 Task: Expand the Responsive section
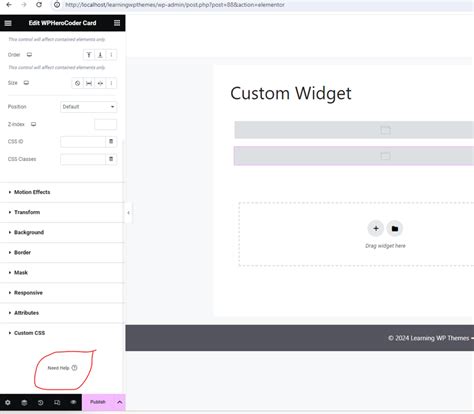pyautogui.click(x=62, y=293)
